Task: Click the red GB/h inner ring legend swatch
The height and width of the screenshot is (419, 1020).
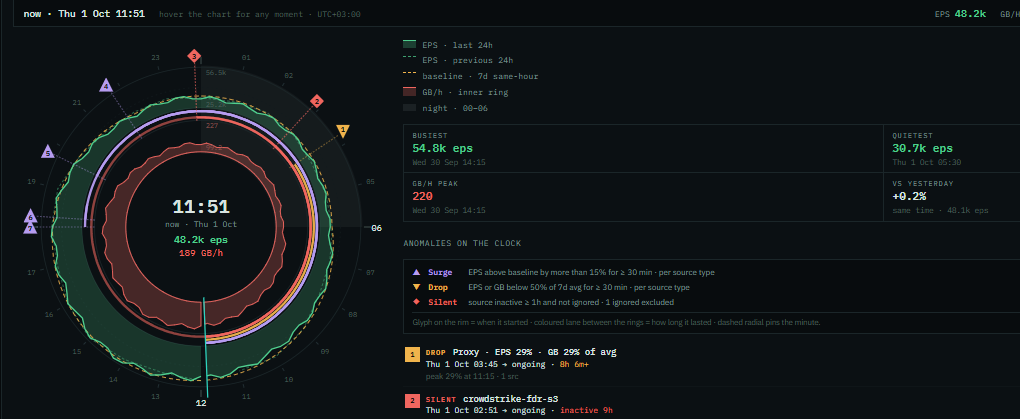Action: click(409, 92)
